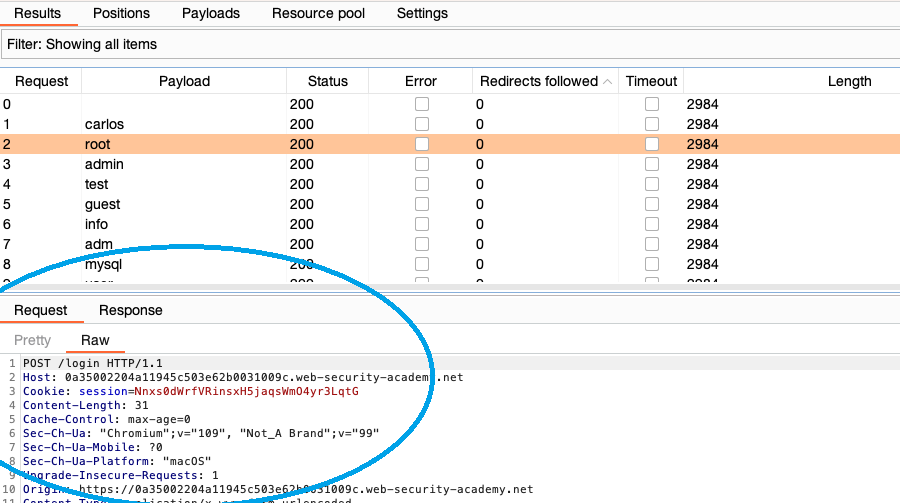Toggle Error checkbox for request 0
900x503 pixels.
422,104
